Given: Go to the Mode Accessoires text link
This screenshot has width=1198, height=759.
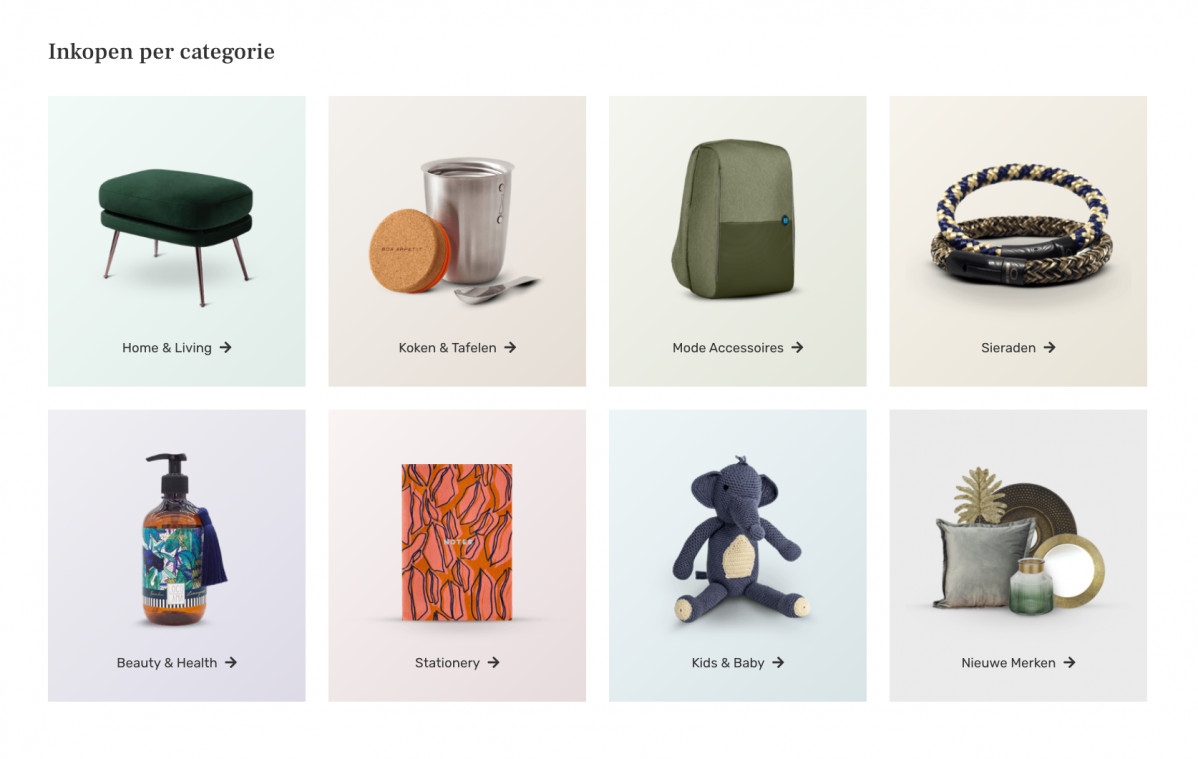Looking at the screenshot, I should (x=727, y=348).
